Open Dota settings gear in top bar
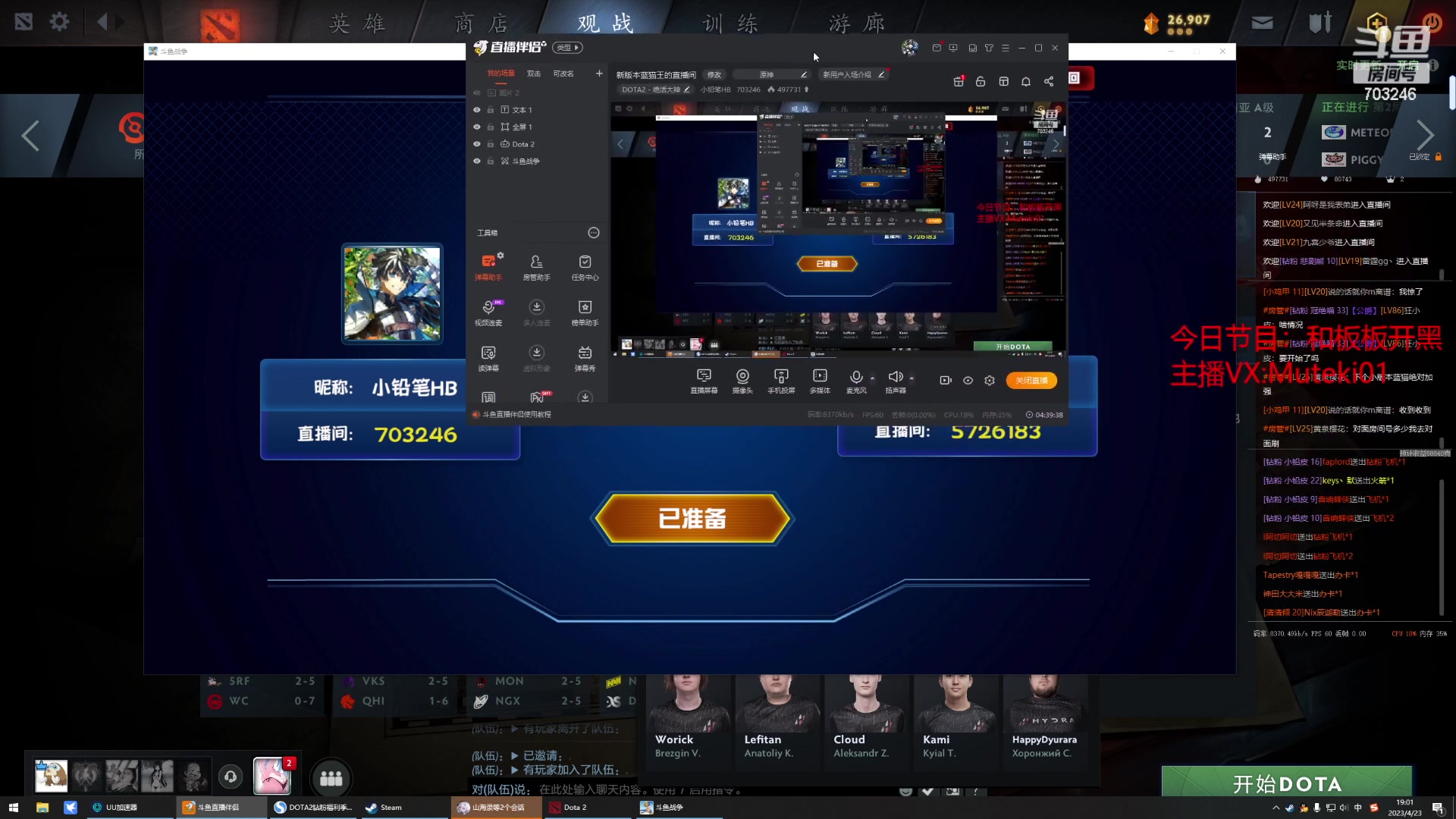Image resolution: width=1456 pixels, height=819 pixels. (x=59, y=21)
